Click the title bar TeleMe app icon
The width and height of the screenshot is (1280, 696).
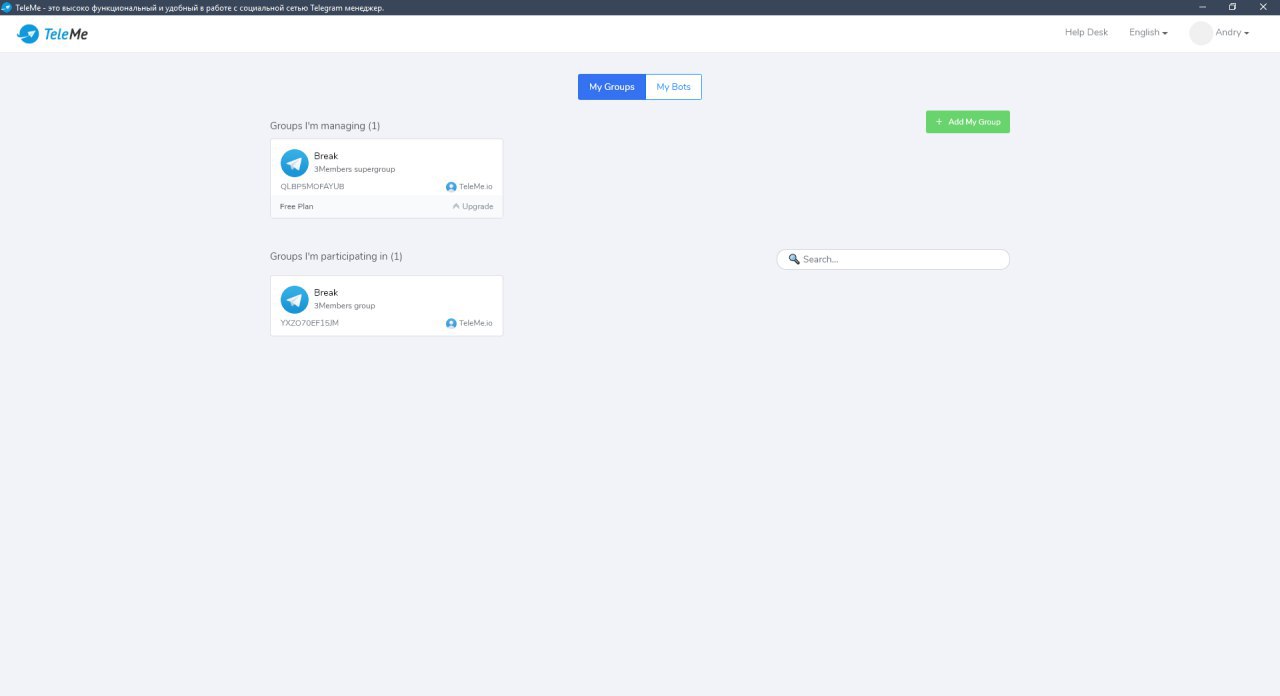pyautogui.click(x=6, y=7)
